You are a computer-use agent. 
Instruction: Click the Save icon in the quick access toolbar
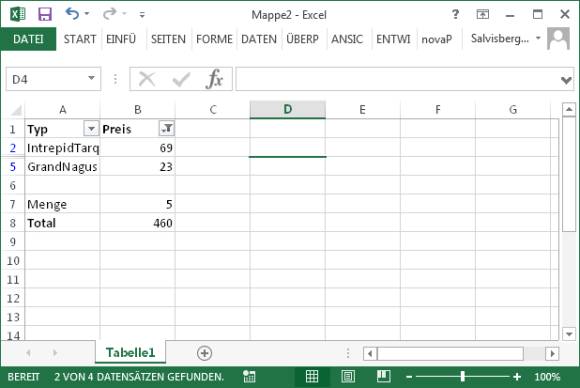(45, 14)
